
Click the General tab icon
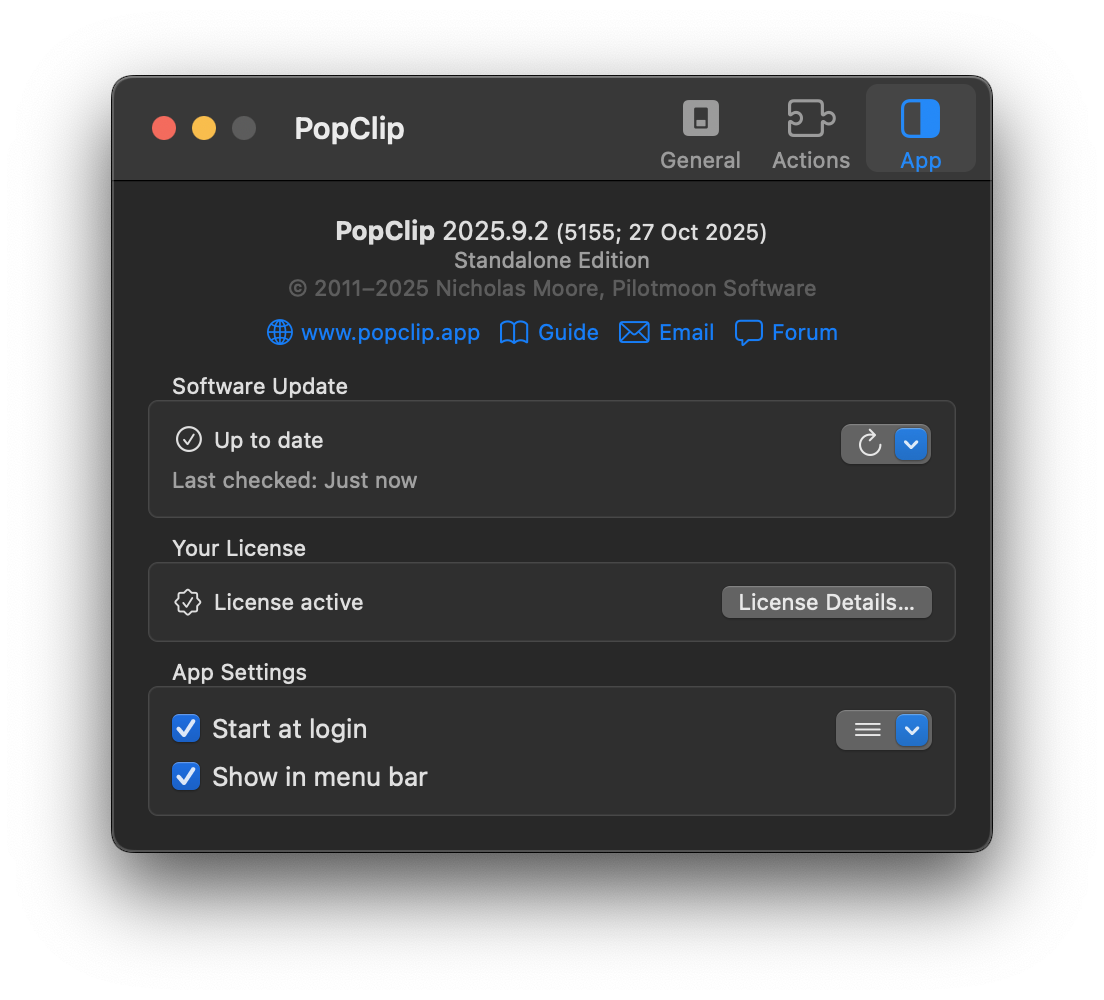click(x=700, y=118)
